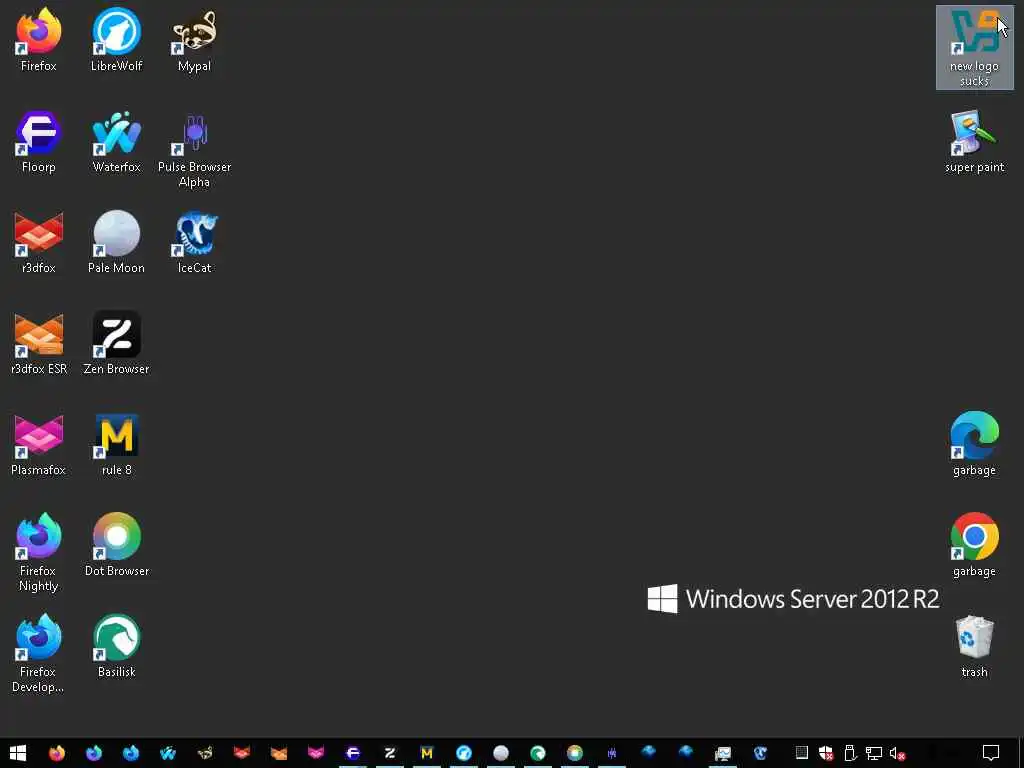
Task: Click the green Basilisk taskbar icon
Action: pos(537,753)
